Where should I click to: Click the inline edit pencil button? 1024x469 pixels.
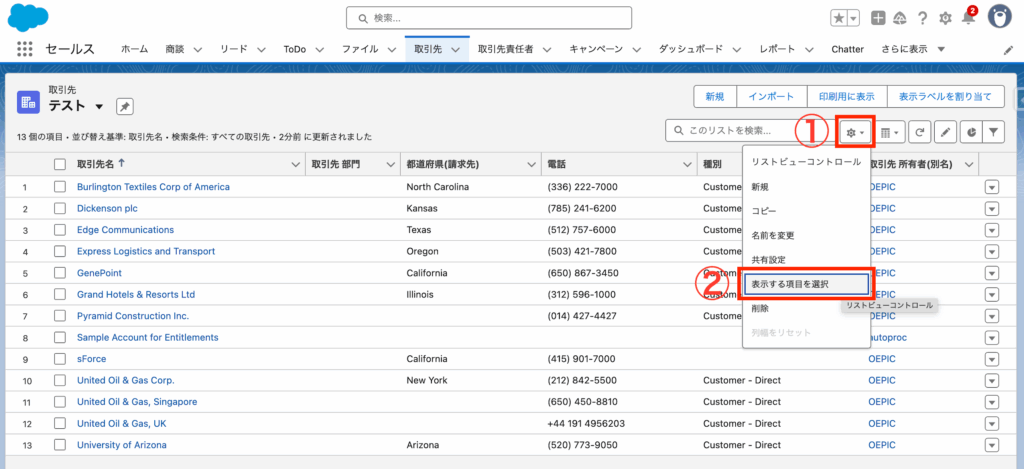[945, 133]
